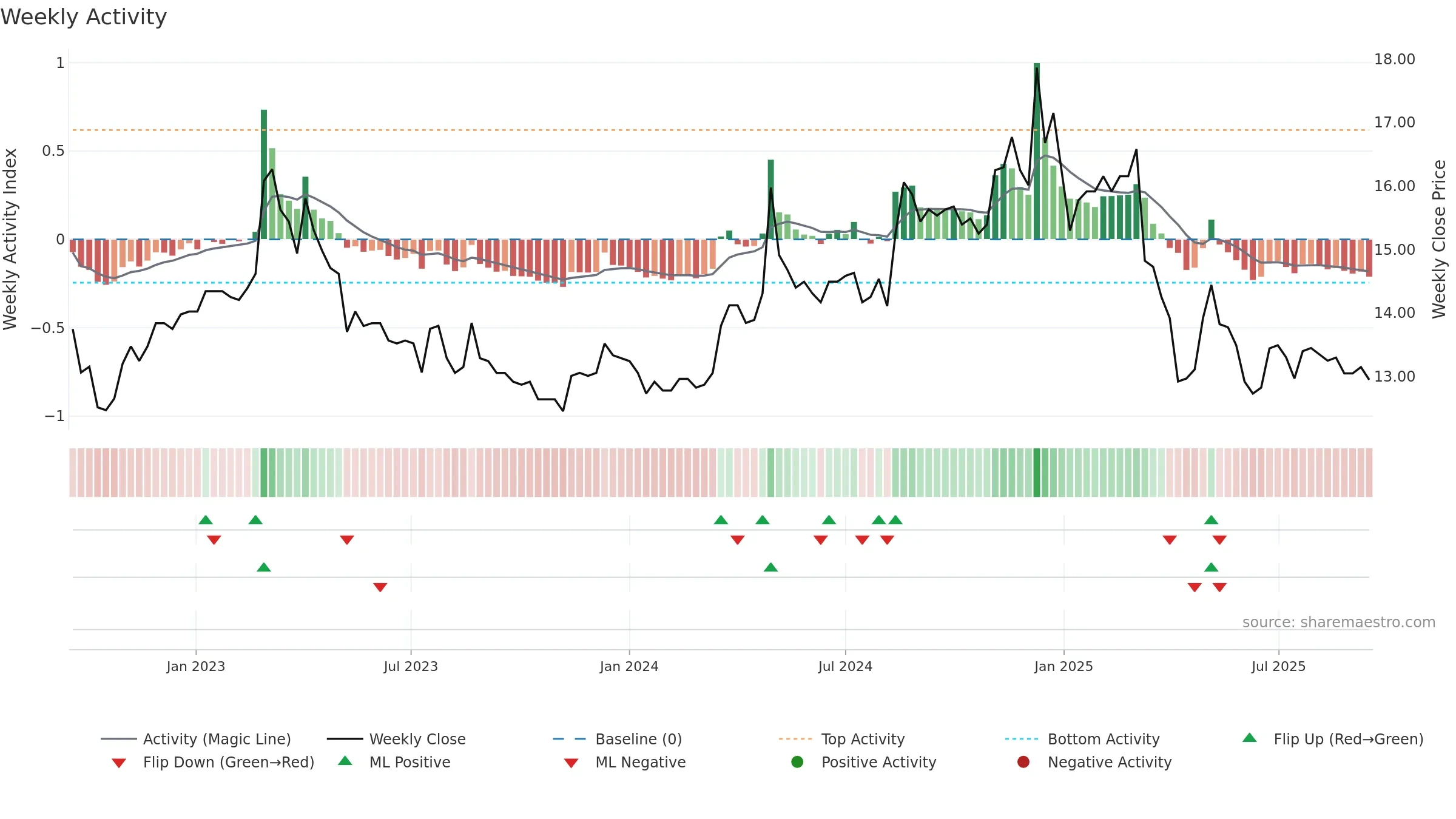Select the Flip Up marker just after Jan 2023
The image size is (1456, 819).
[206, 520]
